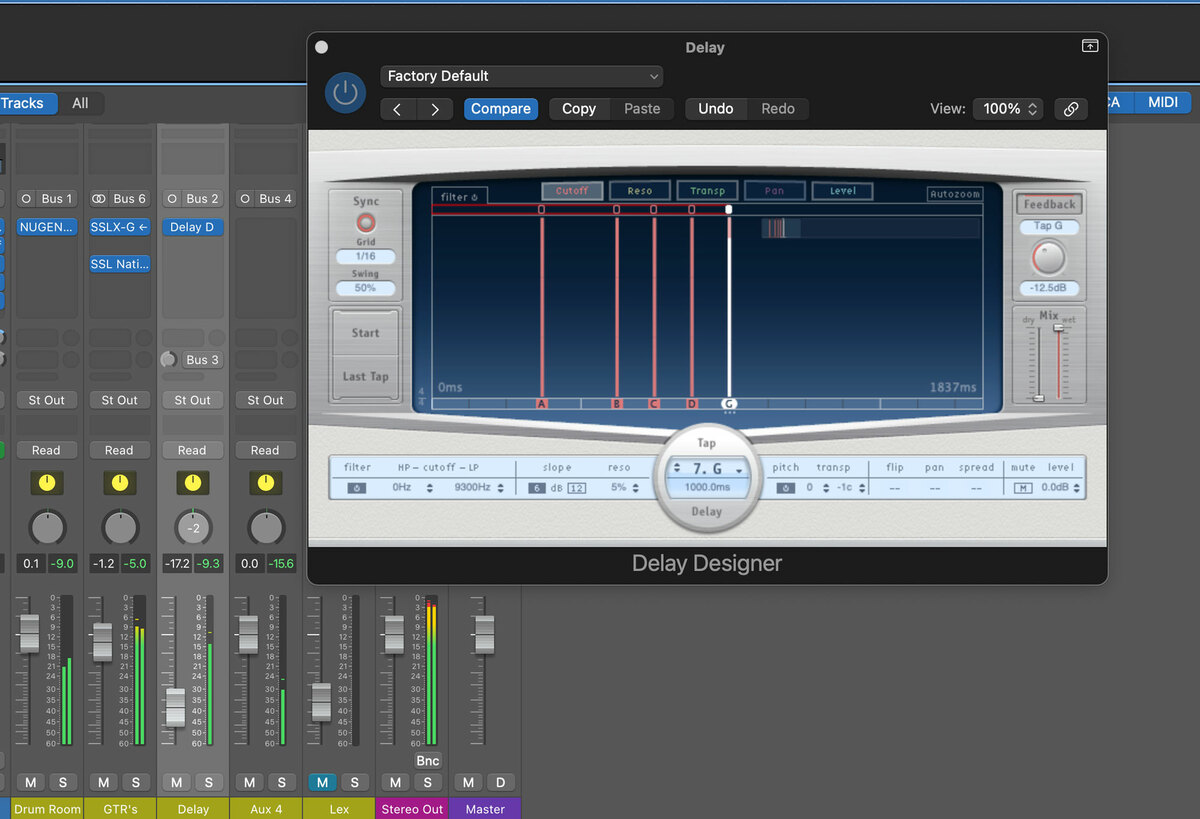Viewport: 1200px width, 819px height.
Task: Click the Undo button in plugin header
Action: pos(715,109)
